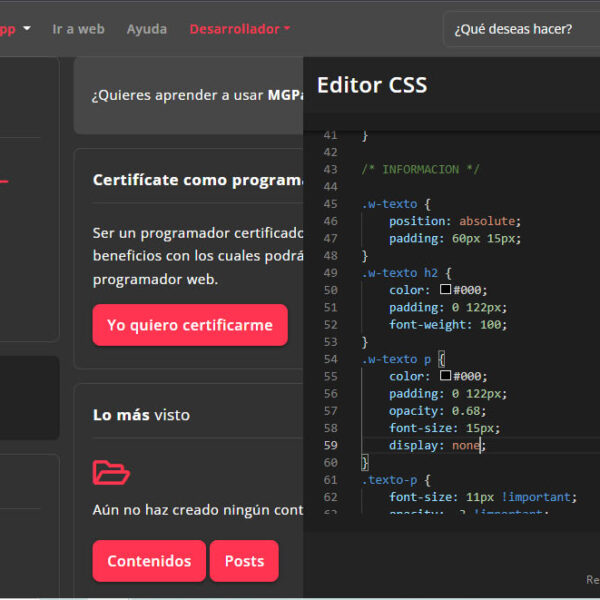The height and width of the screenshot is (600, 600).
Task: Click the '¿Quieres aprender a usar MGP' text
Action: [x=197, y=95]
